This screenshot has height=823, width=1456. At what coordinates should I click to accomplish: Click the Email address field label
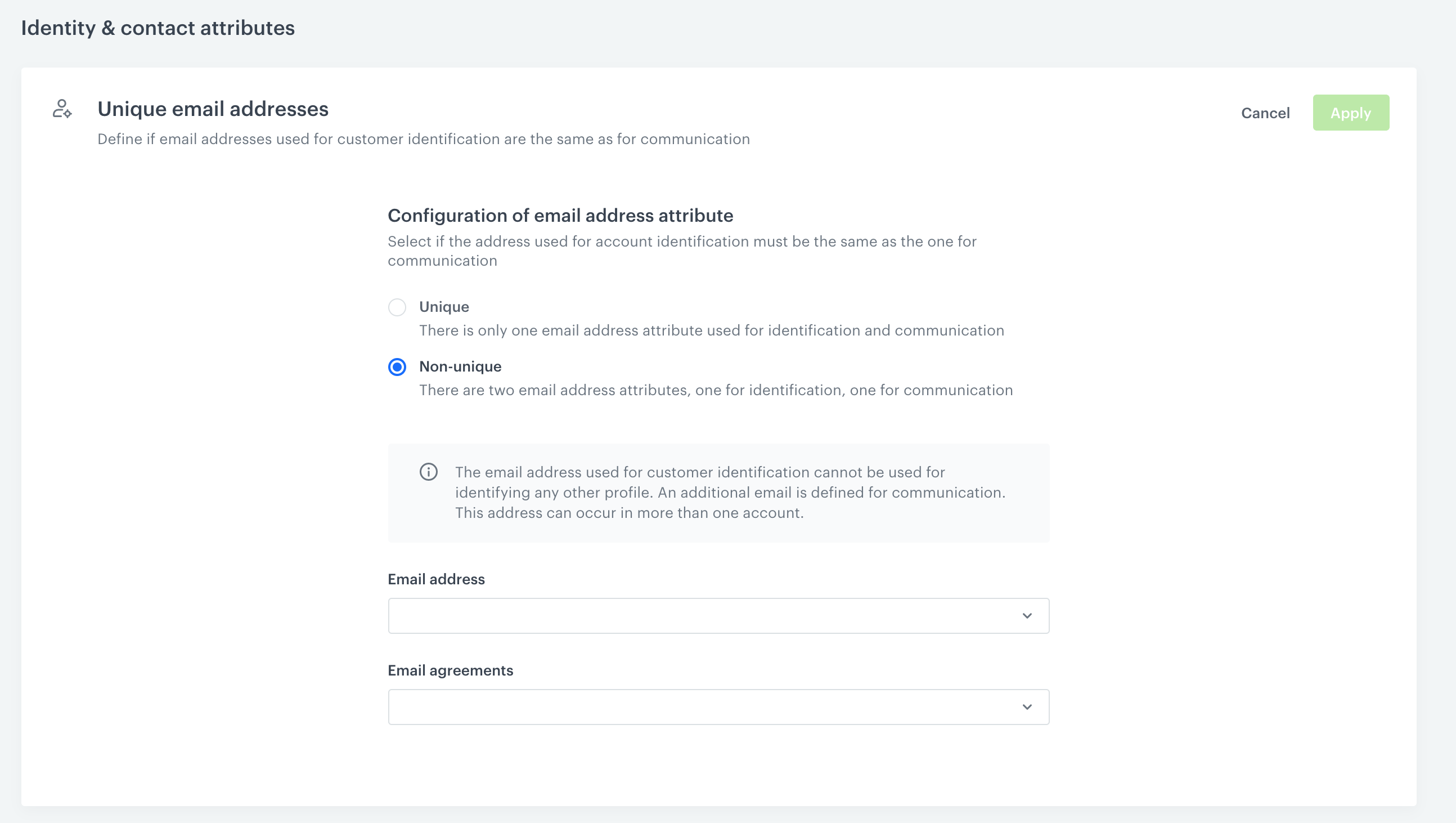436,579
